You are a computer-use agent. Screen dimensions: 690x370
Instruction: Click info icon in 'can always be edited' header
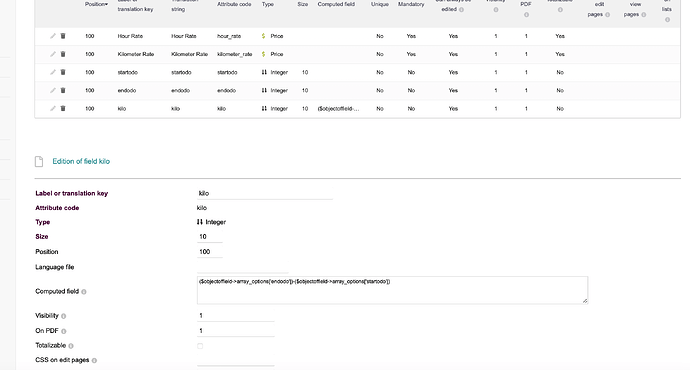[x=461, y=9]
